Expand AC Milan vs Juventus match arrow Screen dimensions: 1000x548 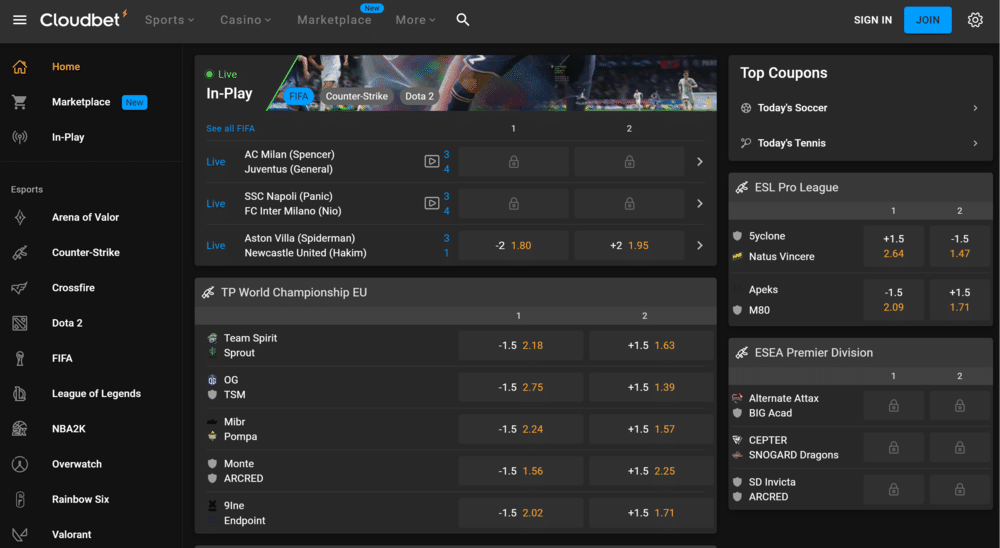click(x=700, y=161)
